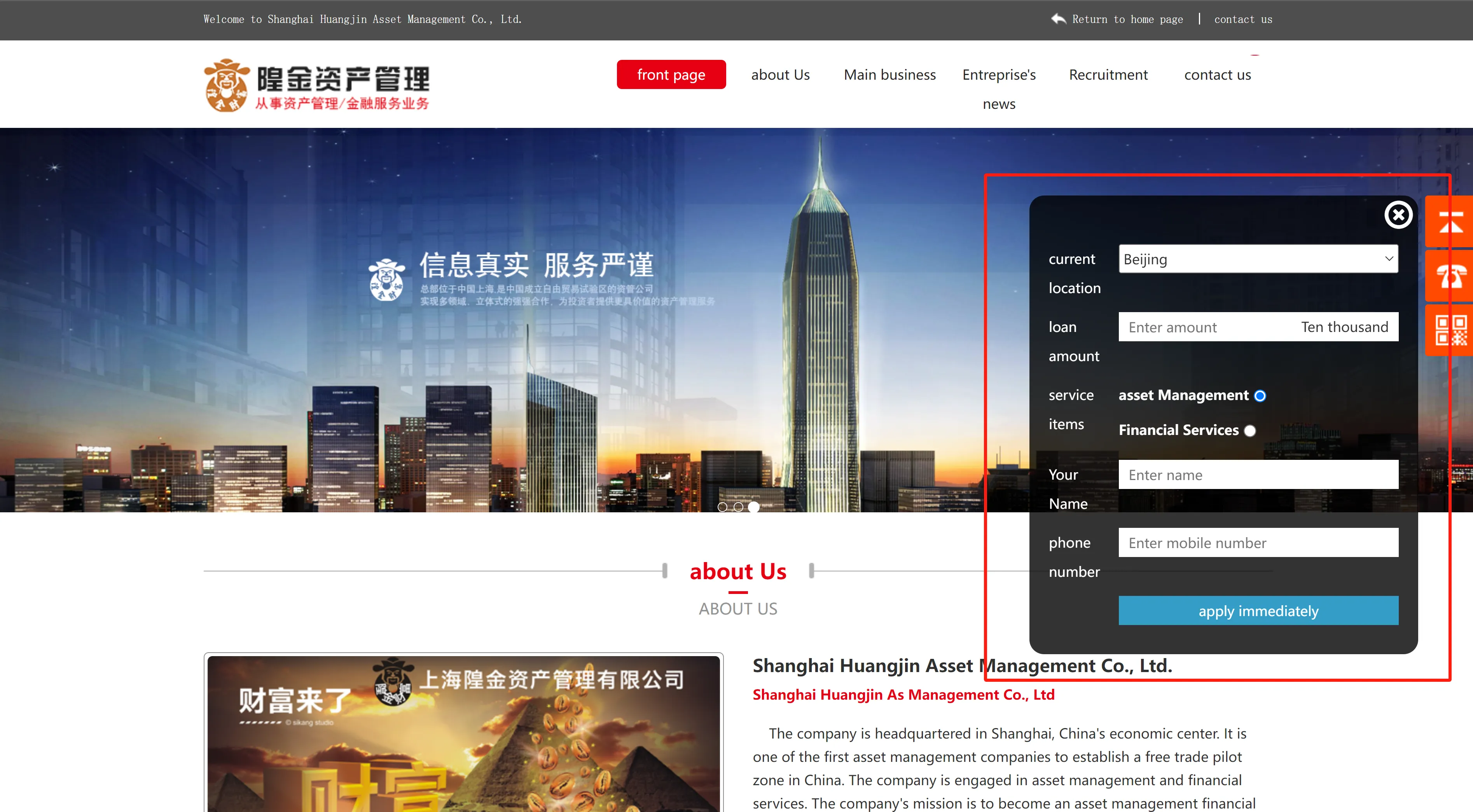Click the Shanghai Huangjin Asset Management Co., Ltd. heading
This screenshot has width=1473, height=812.
coord(962,665)
